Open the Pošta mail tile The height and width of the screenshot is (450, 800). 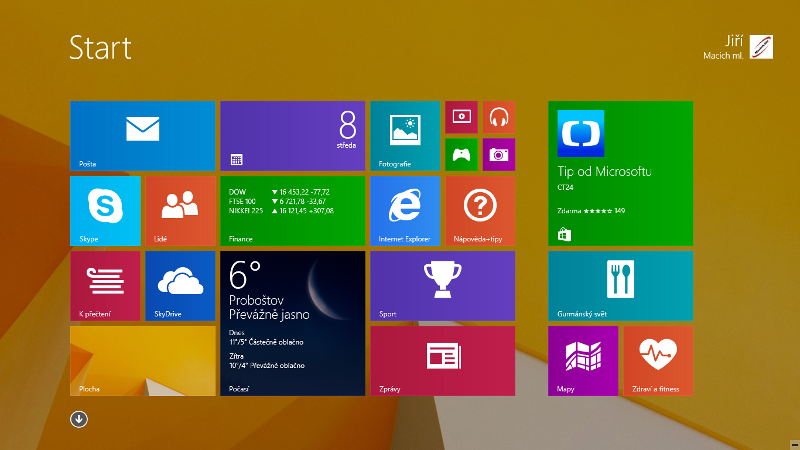(142, 136)
